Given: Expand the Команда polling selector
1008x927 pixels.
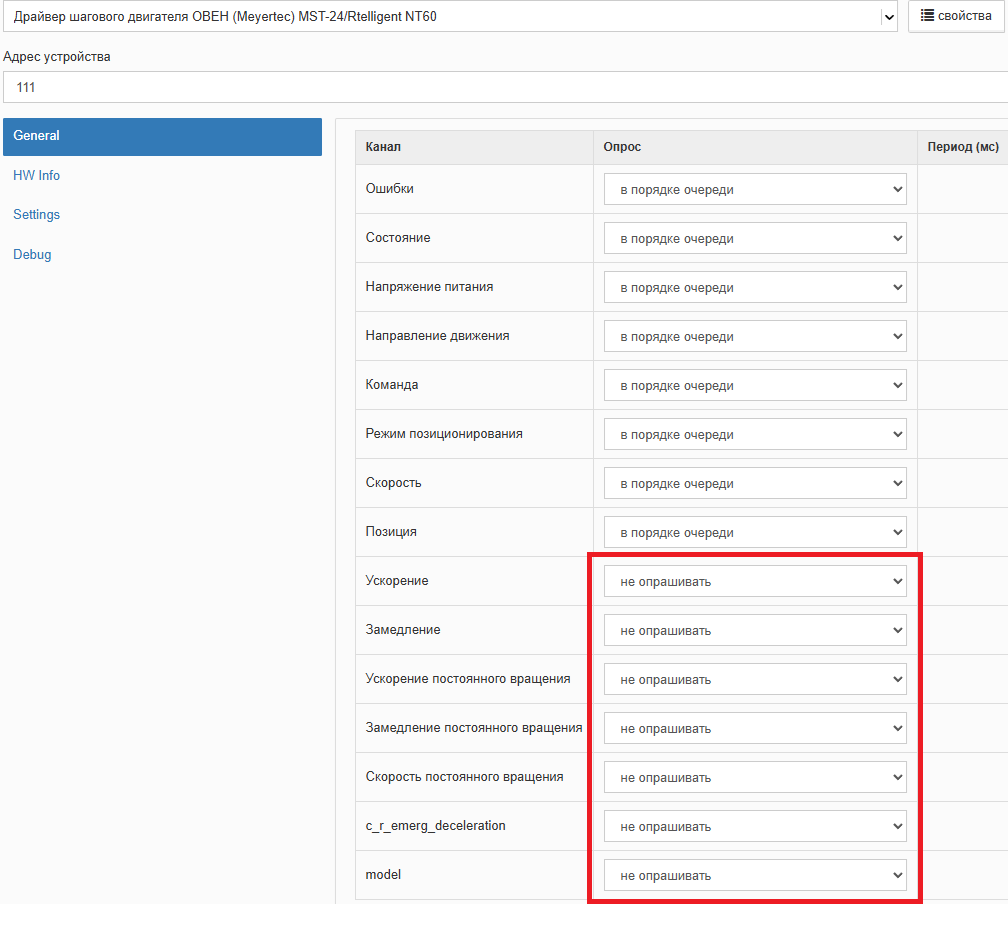Looking at the screenshot, I should tap(755, 385).
